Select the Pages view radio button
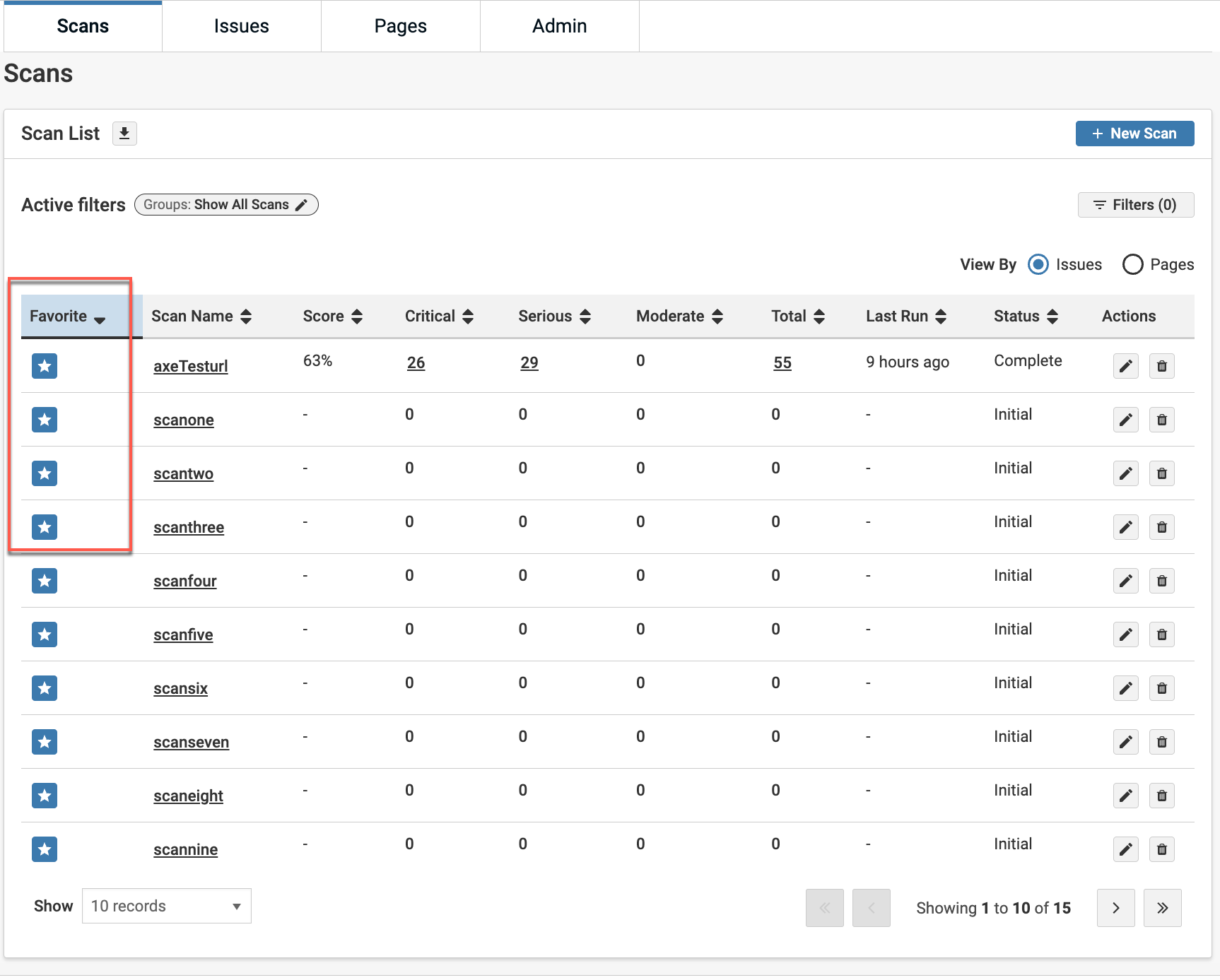Screen dimensions: 1220x980 click(1132, 264)
